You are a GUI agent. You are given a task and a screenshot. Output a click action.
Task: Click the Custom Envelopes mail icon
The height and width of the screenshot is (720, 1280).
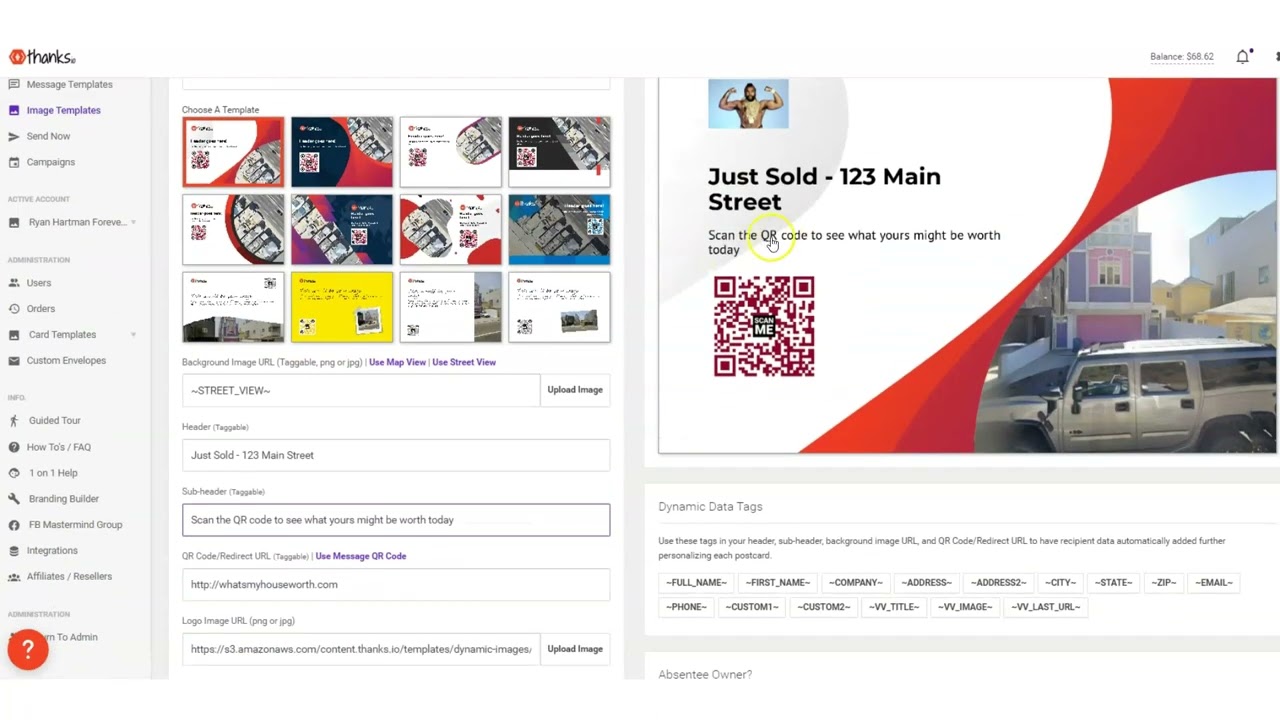pos(14,361)
